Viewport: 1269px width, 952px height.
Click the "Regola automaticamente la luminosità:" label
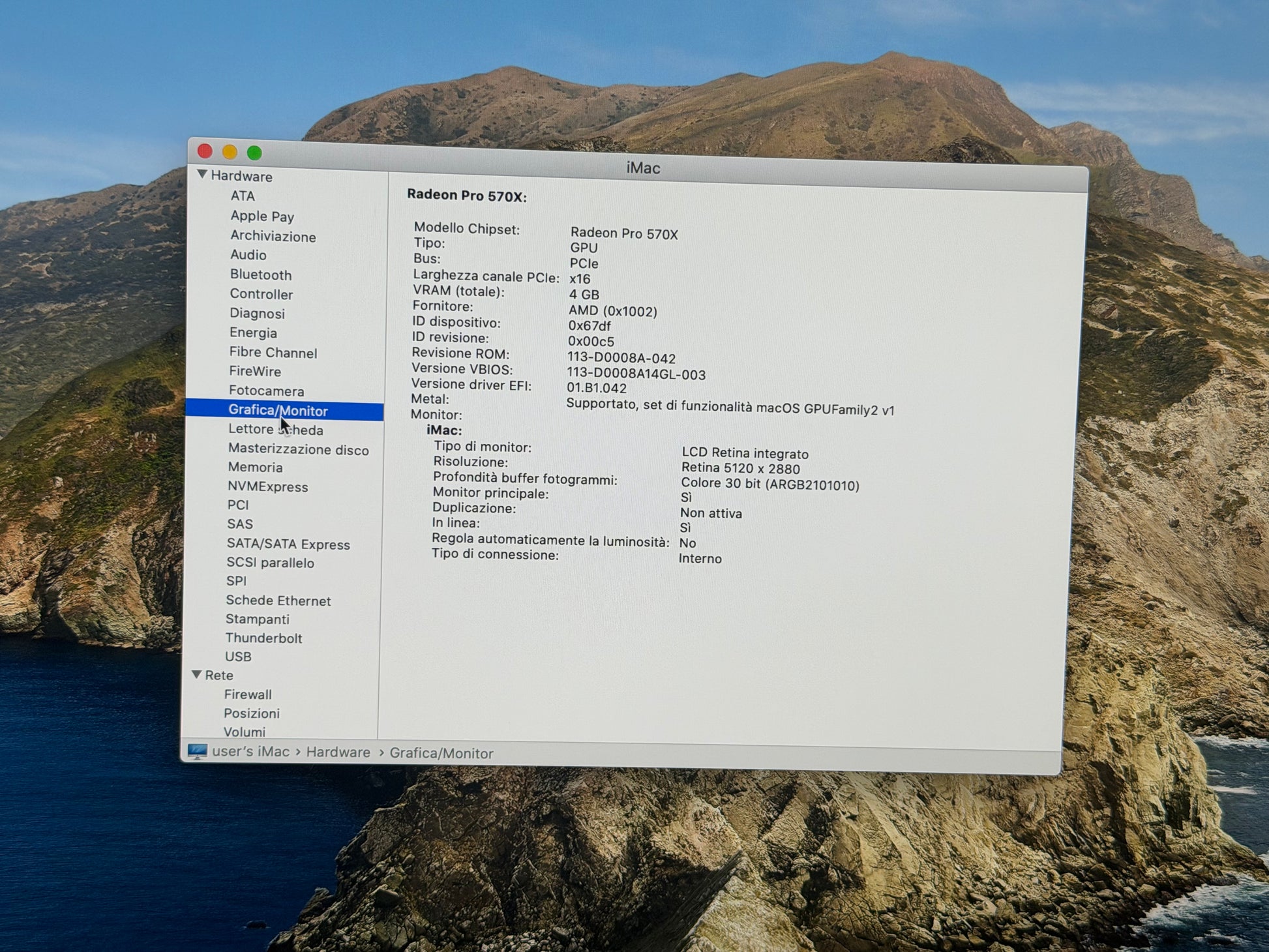550,541
